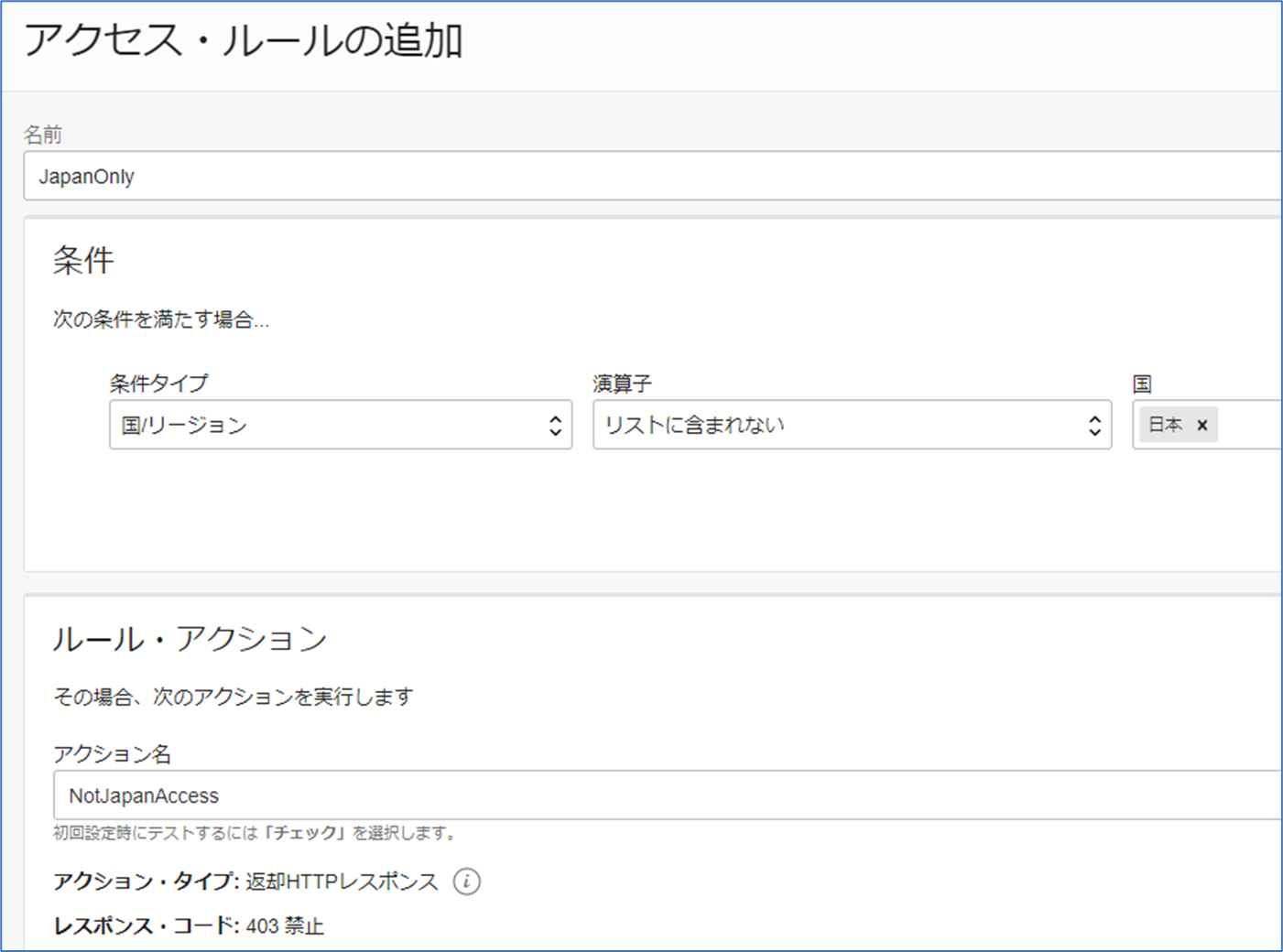
Task: Remove the 日本 tag with its x
Action: click(x=1202, y=425)
